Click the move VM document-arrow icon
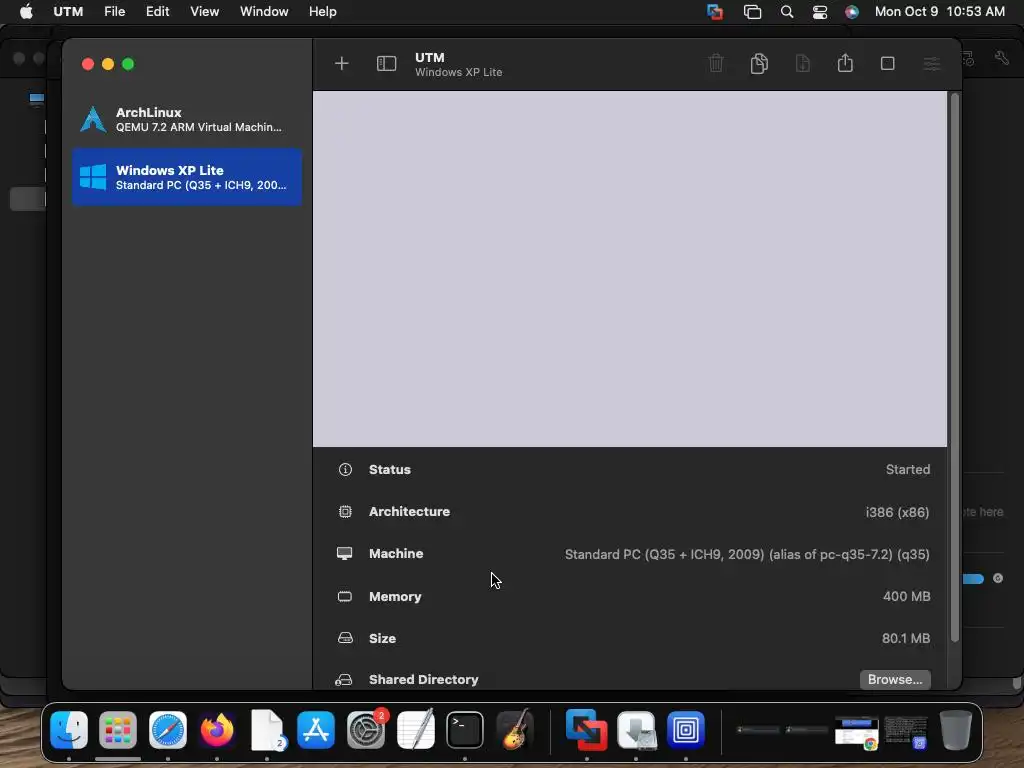 click(x=803, y=63)
